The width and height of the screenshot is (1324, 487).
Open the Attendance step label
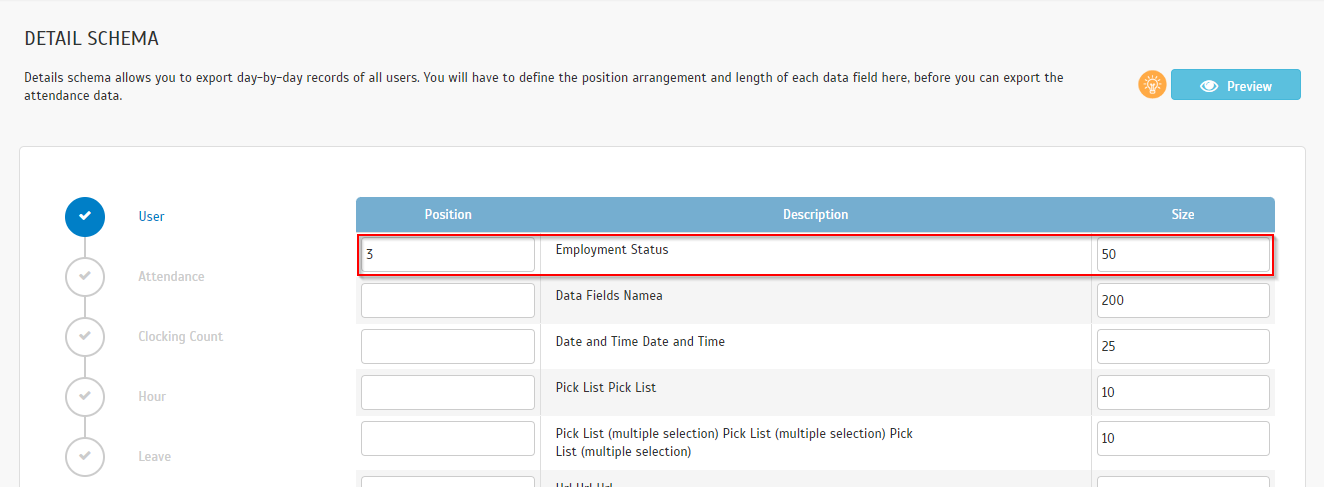(171, 276)
